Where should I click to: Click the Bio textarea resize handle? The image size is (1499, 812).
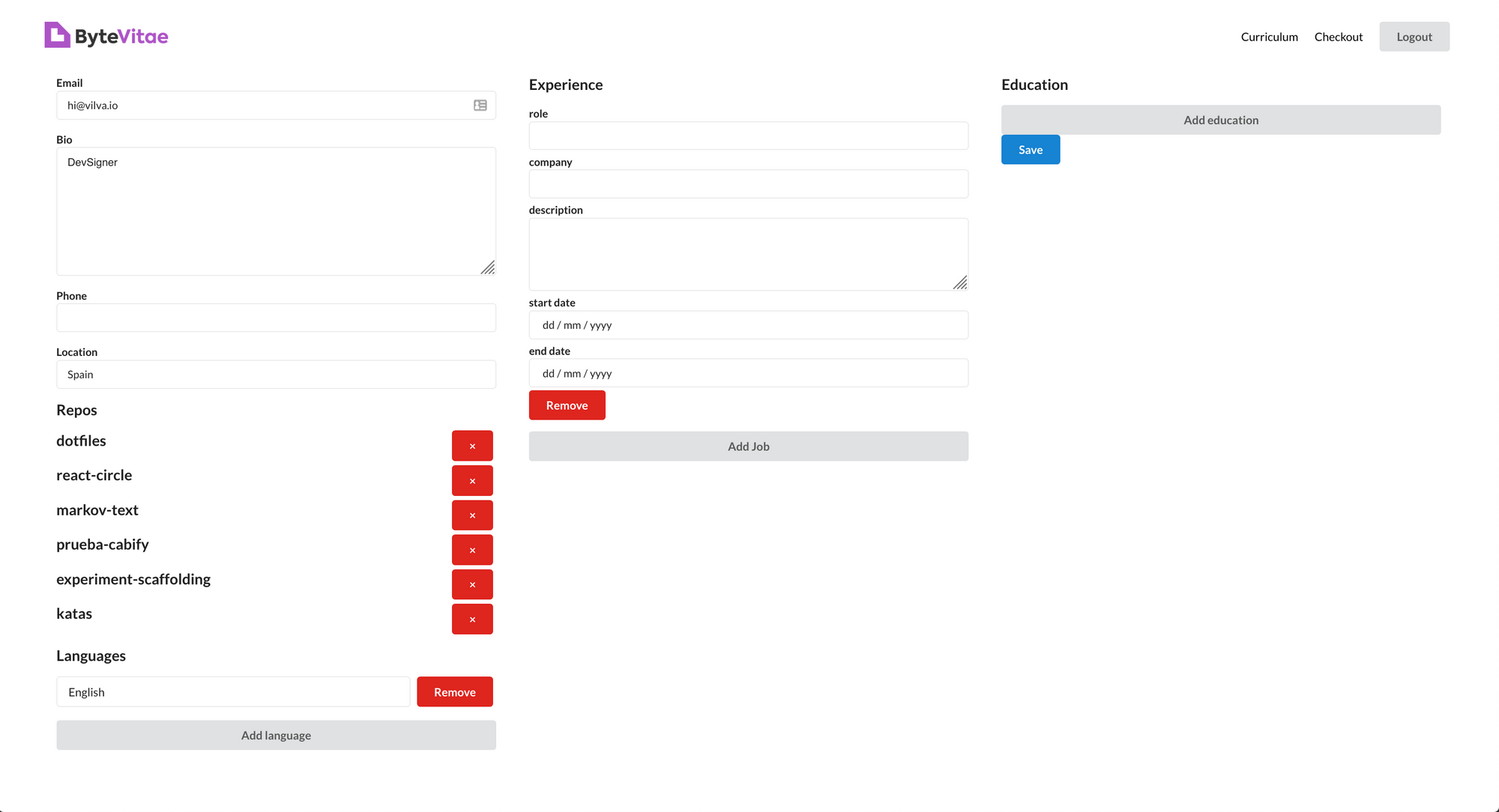488,267
